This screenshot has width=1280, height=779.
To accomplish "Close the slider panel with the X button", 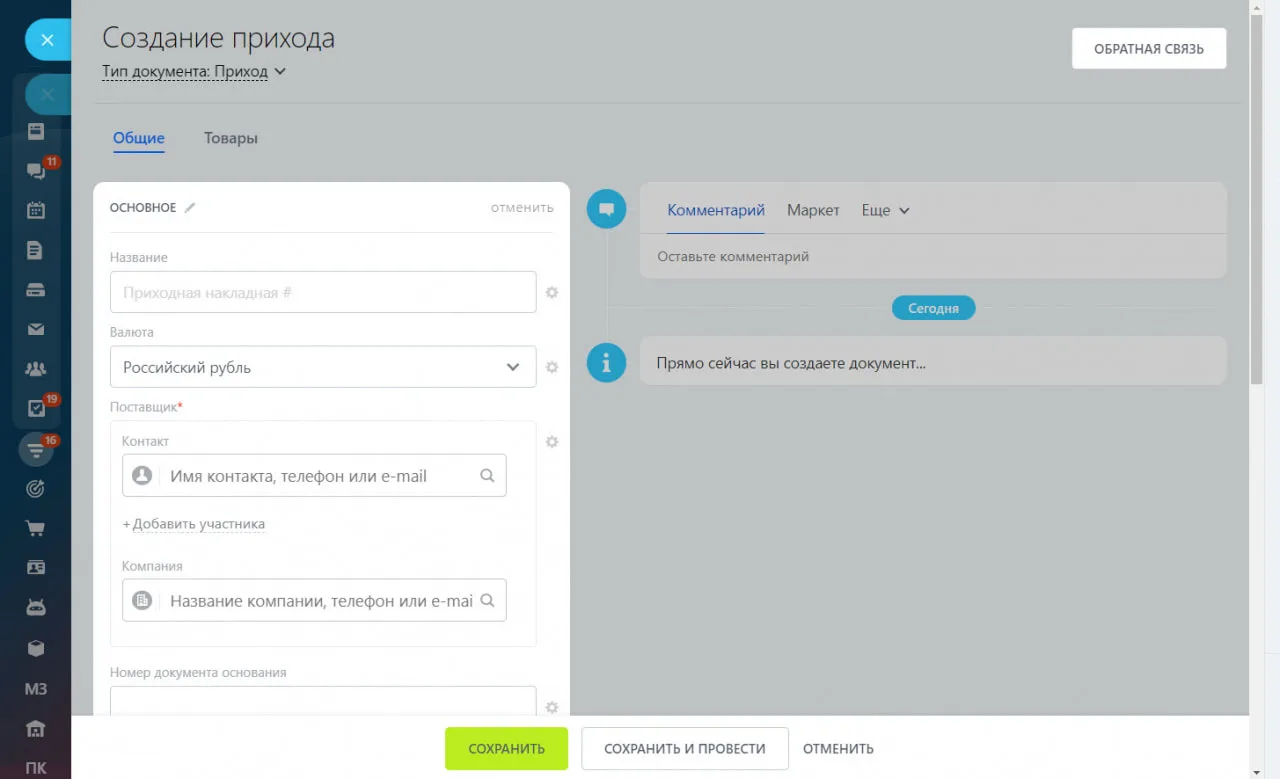I will [47, 41].
